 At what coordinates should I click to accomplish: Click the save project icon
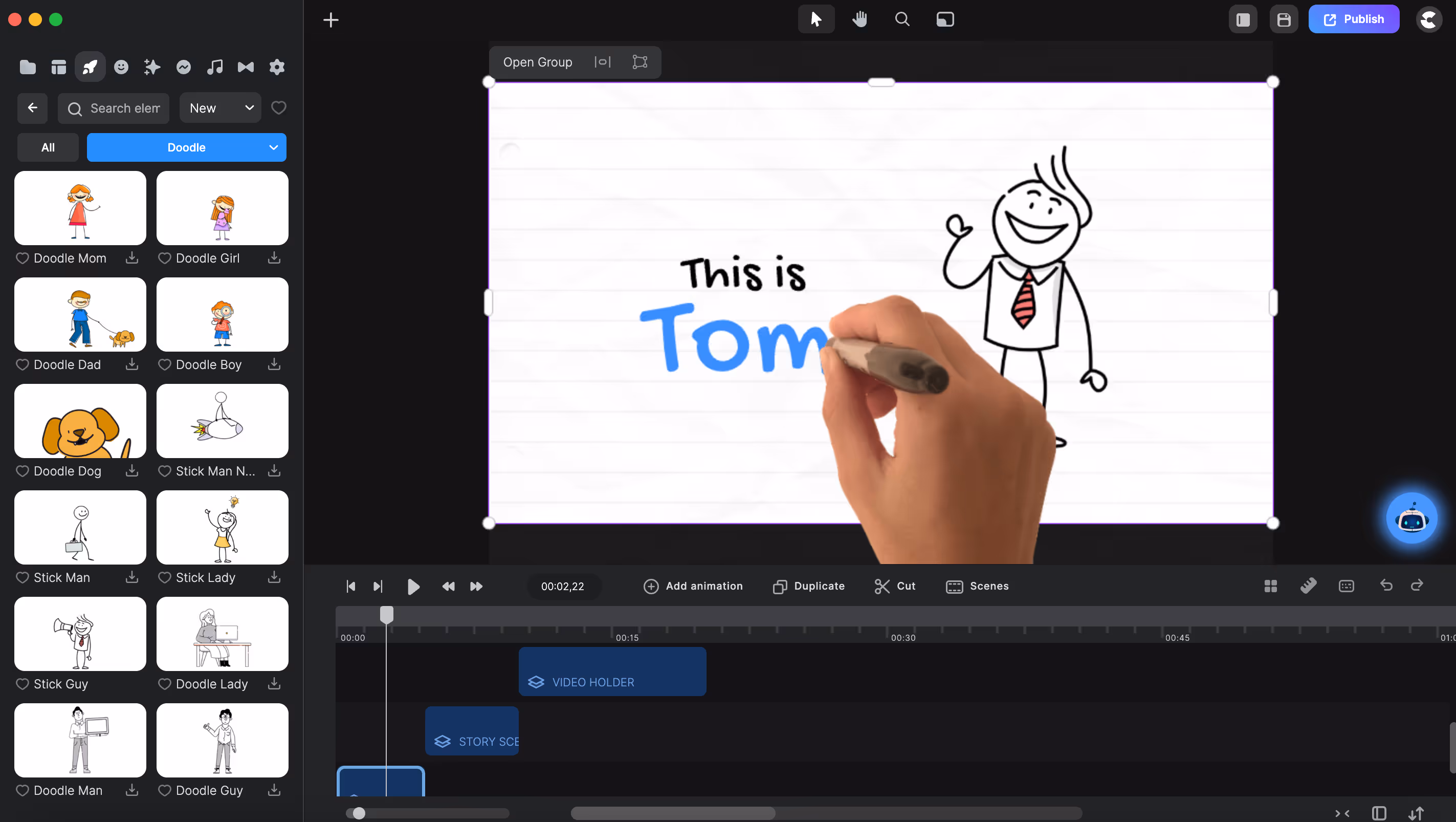click(x=1284, y=19)
